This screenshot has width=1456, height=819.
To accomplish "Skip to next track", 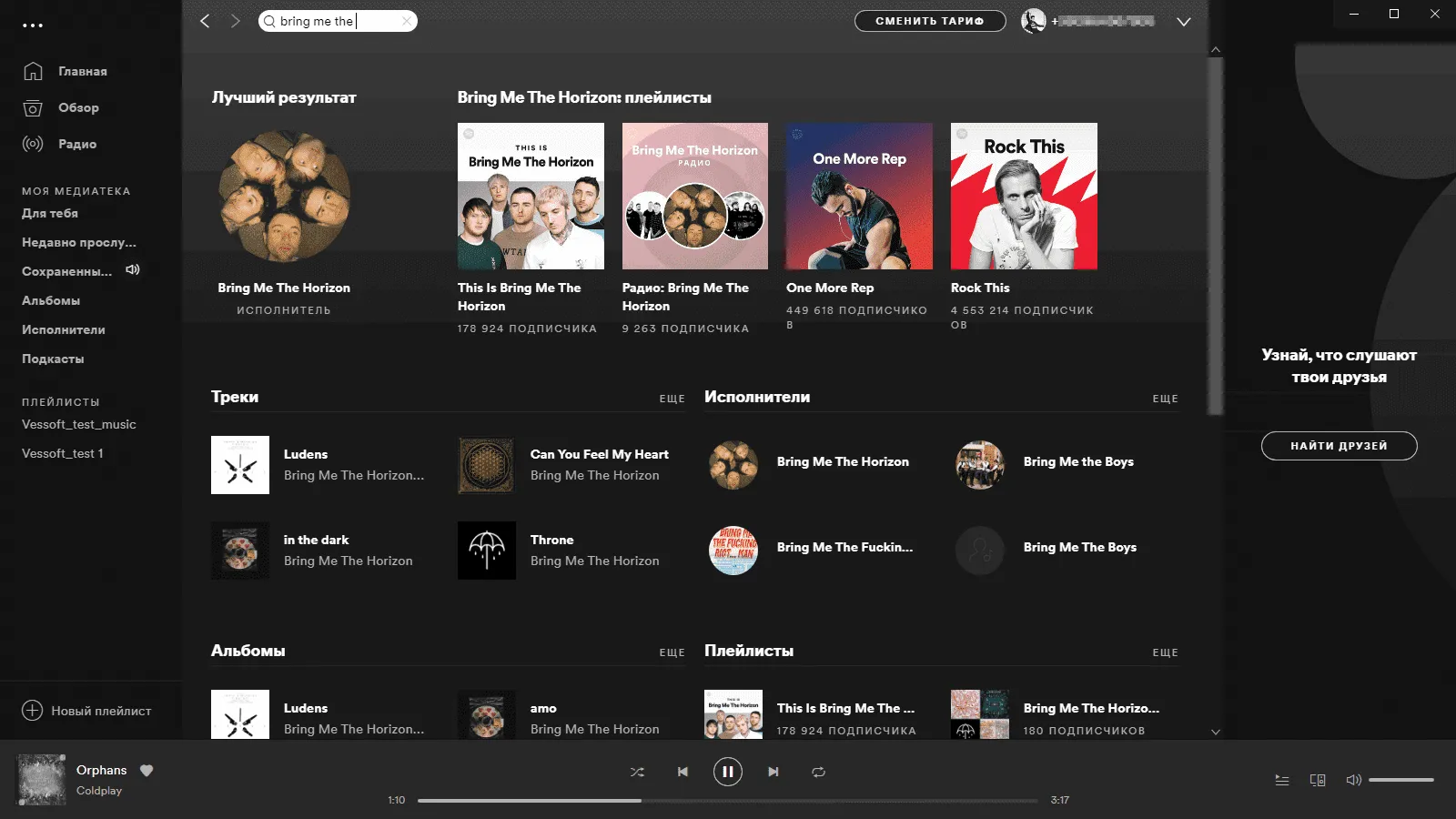I will [773, 772].
